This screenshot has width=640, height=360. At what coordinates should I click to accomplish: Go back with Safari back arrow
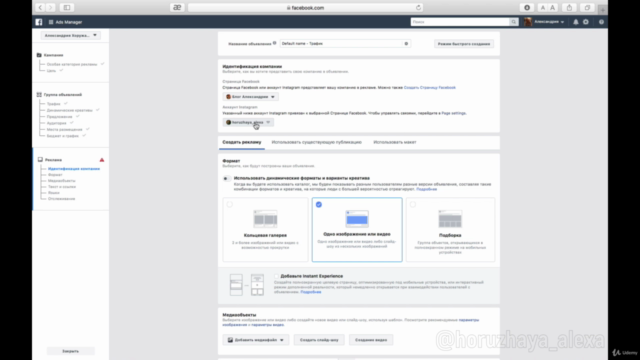40,7
